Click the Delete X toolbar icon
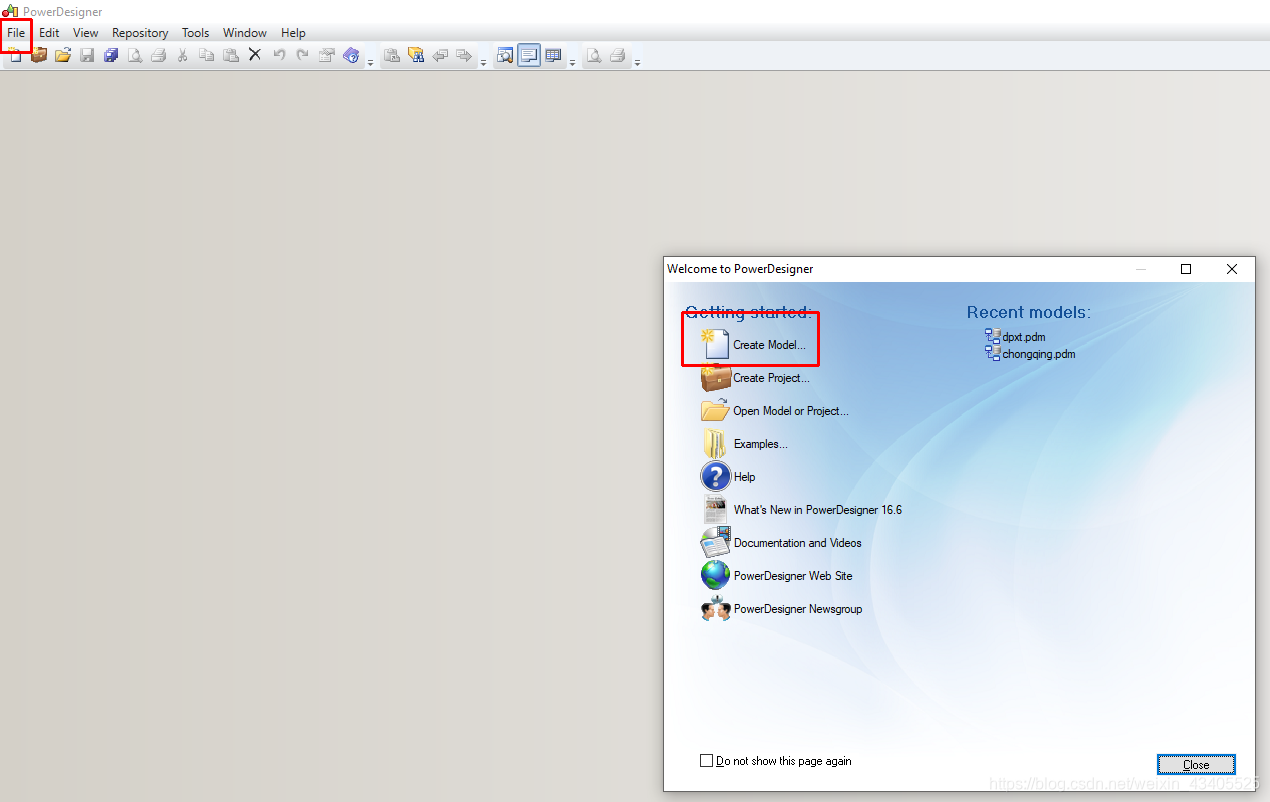This screenshot has width=1270, height=802. click(255, 55)
